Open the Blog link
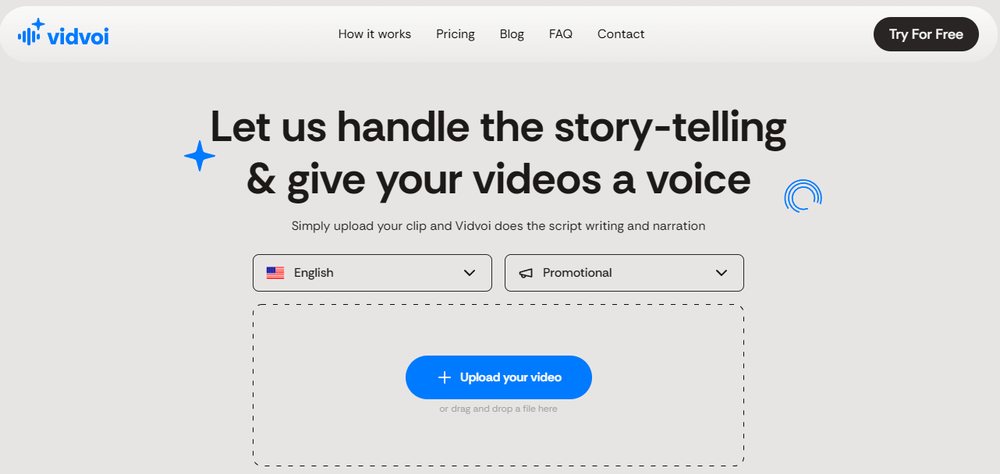Screen dimensions: 1000x474 click(511, 34)
